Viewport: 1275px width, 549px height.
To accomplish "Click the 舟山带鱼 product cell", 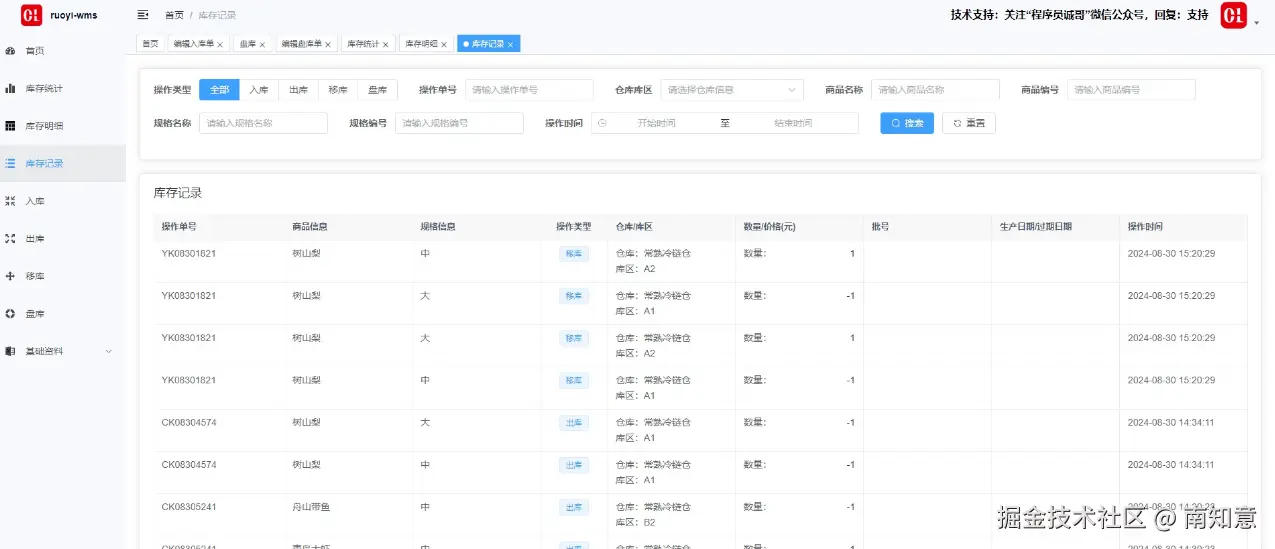I will tap(312, 507).
